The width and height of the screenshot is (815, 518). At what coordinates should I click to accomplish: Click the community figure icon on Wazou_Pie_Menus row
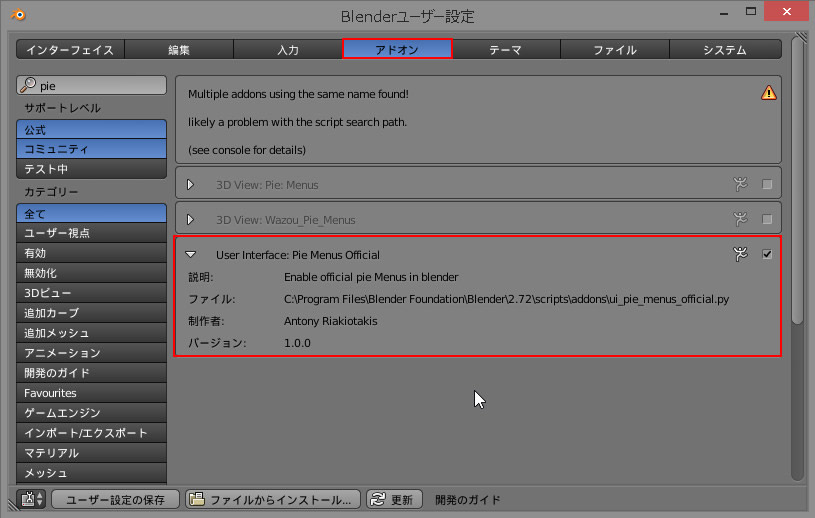tap(740, 219)
